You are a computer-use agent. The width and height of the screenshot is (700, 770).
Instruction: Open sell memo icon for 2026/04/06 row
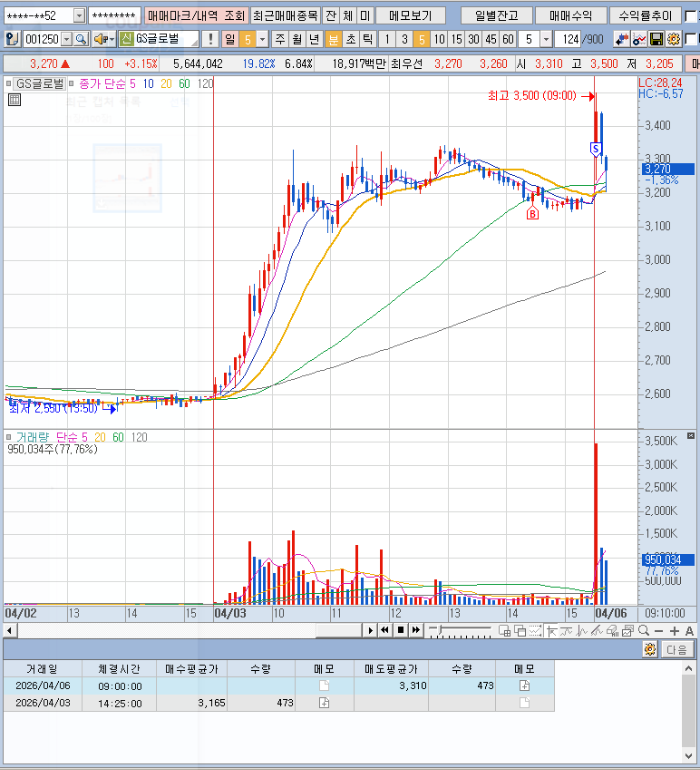(x=524, y=686)
